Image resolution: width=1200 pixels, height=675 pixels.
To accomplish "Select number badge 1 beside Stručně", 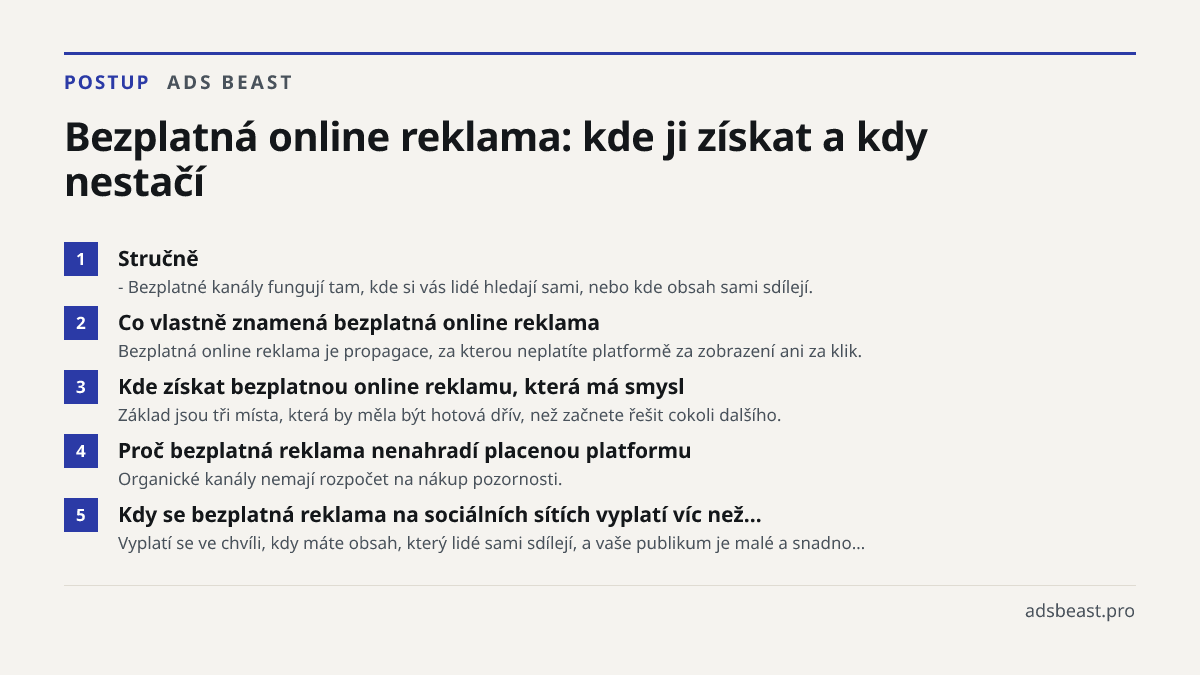I will pyautogui.click(x=81, y=259).
